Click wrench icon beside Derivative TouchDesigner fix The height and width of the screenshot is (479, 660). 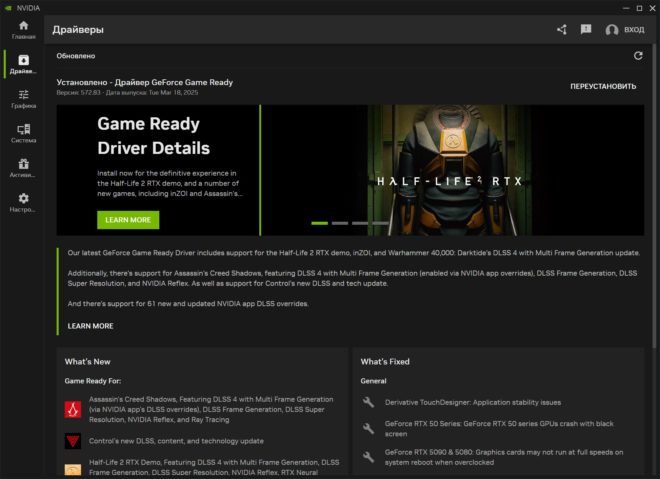pos(368,402)
